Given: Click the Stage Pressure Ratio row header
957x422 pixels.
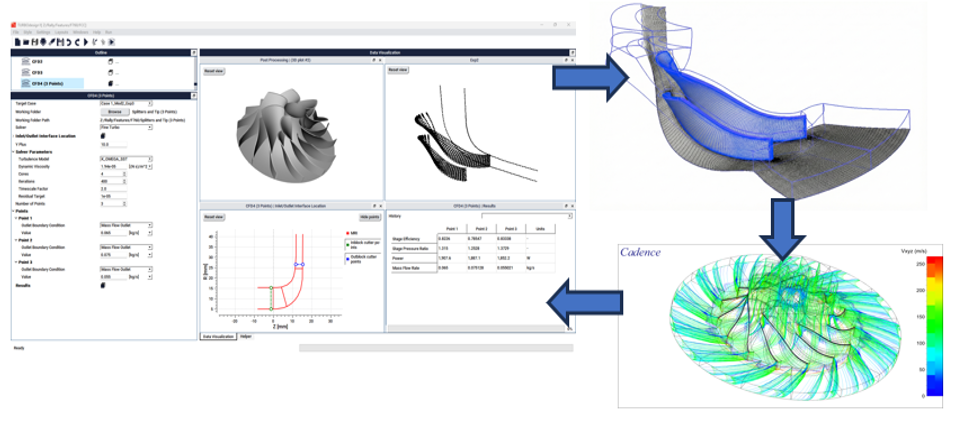Looking at the screenshot, I should (413, 249).
